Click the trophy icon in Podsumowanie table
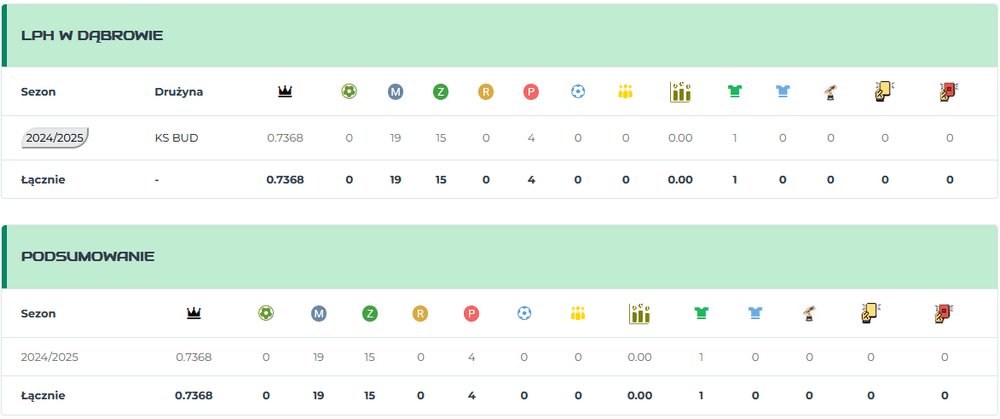Viewport: 1000px width, 419px height. coord(809,313)
